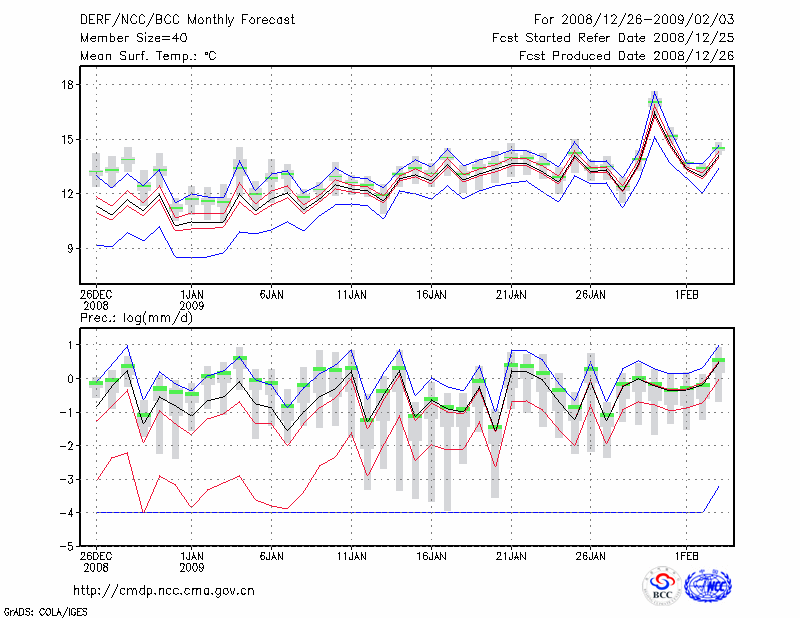
Task: Select 21JAN marker under precipitation chart
Action: coord(511,555)
